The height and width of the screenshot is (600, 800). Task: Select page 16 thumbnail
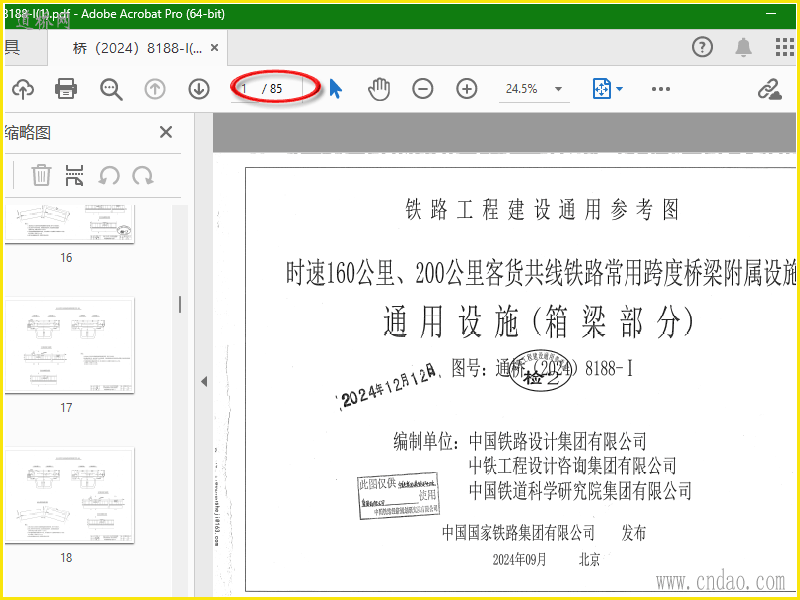click(x=70, y=224)
